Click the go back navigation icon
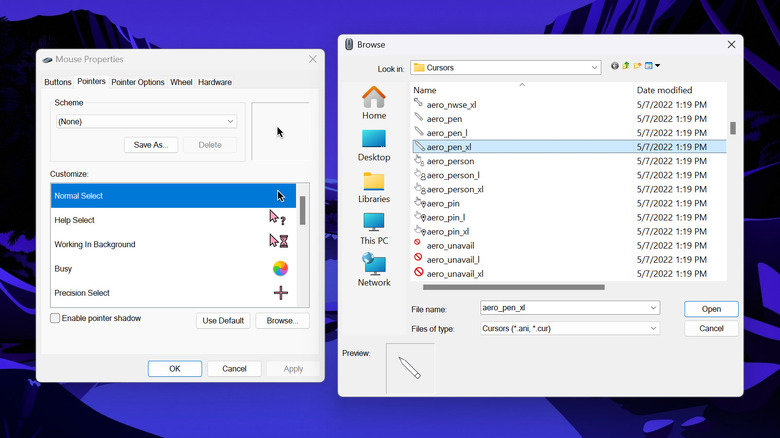Viewport: 780px width, 438px height. coord(615,66)
